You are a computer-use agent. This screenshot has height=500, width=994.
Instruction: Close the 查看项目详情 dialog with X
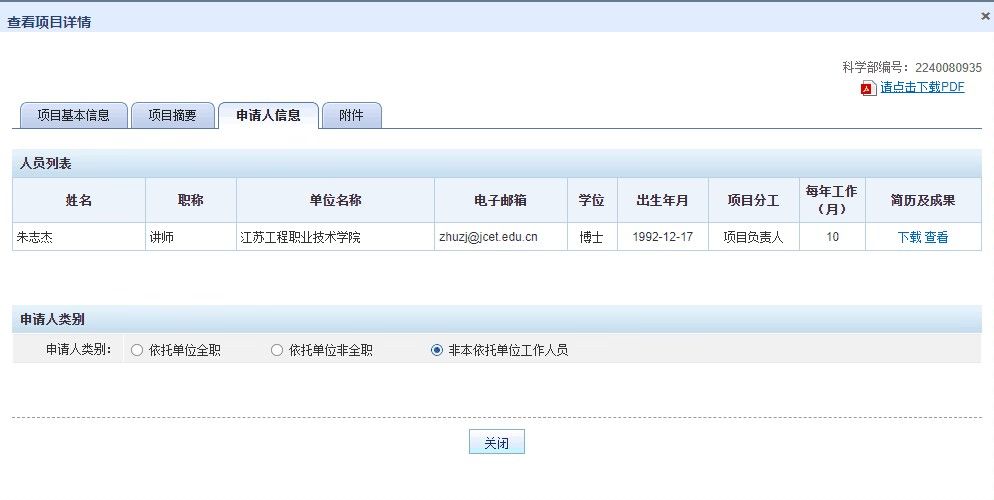pyautogui.click(x=985, y=17)
